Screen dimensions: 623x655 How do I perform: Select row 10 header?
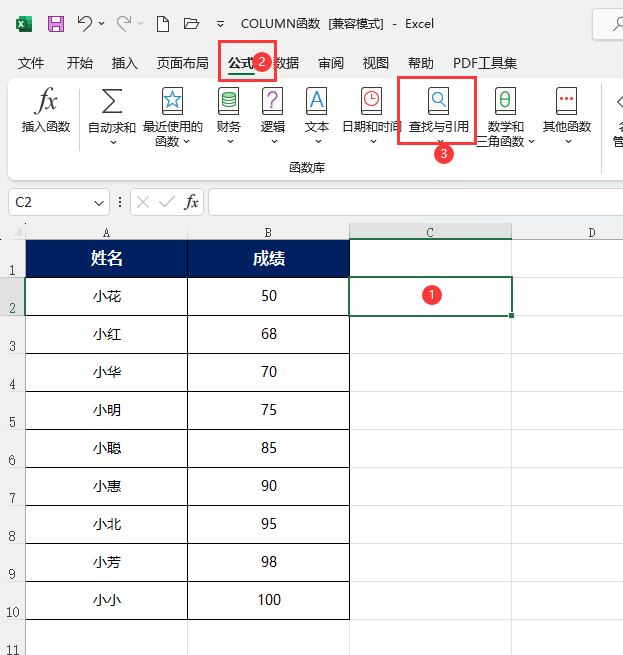[x=13, y=601]
